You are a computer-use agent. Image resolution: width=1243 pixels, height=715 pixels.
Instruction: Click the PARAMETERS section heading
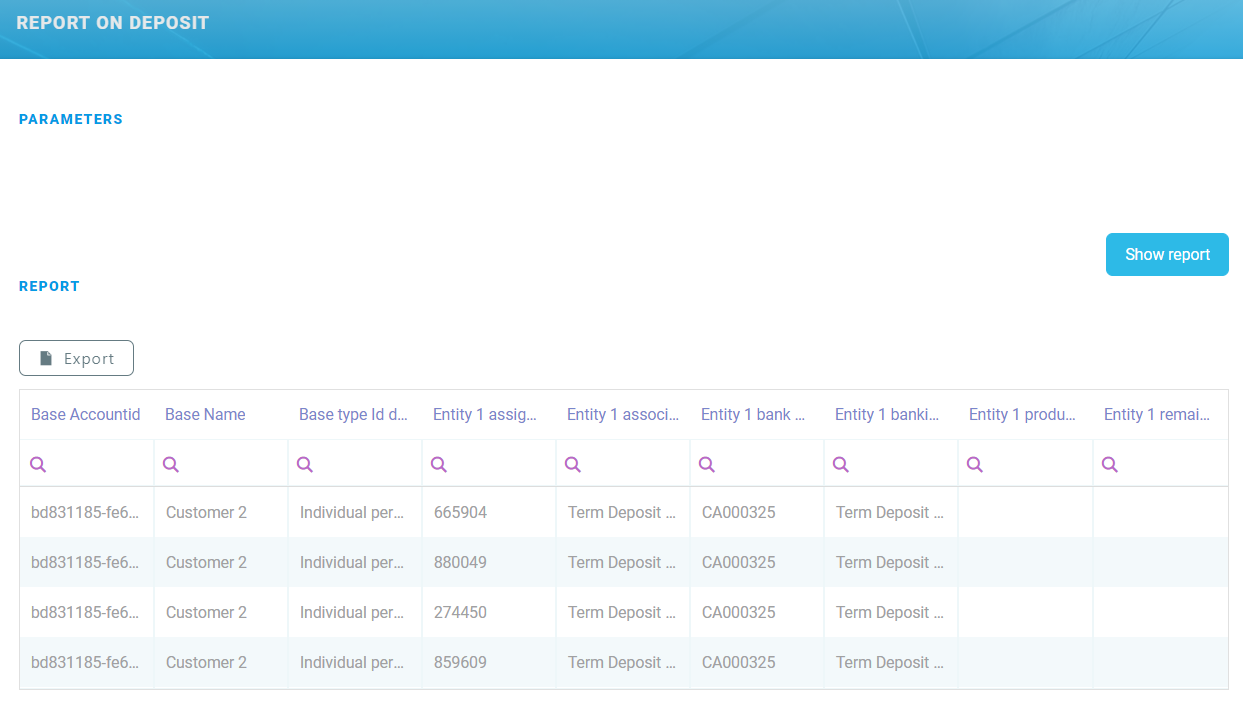70,118
